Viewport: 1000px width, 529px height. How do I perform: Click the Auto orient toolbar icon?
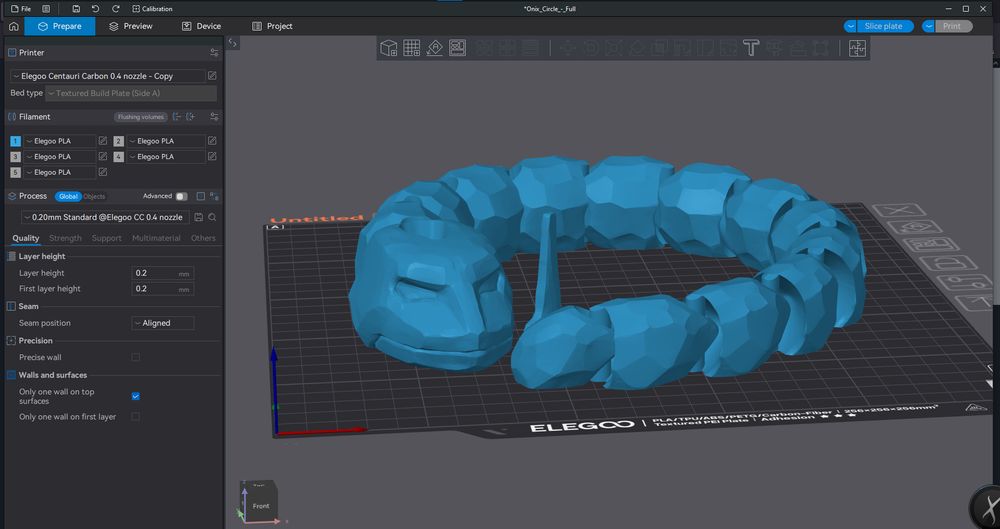click(434, 47)
